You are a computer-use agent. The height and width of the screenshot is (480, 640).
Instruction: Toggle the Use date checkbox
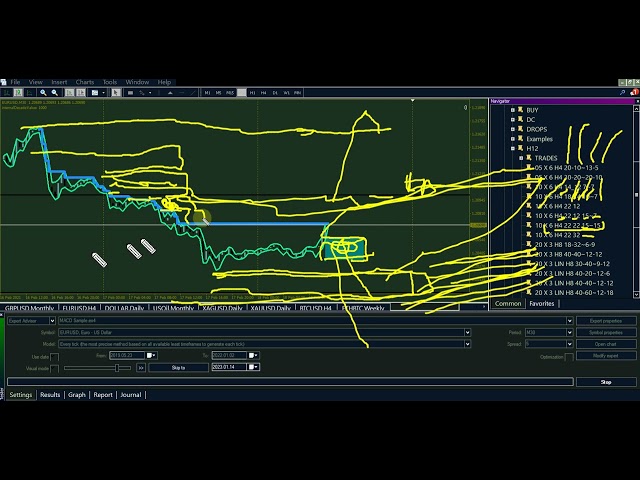(x=53, y=356)
